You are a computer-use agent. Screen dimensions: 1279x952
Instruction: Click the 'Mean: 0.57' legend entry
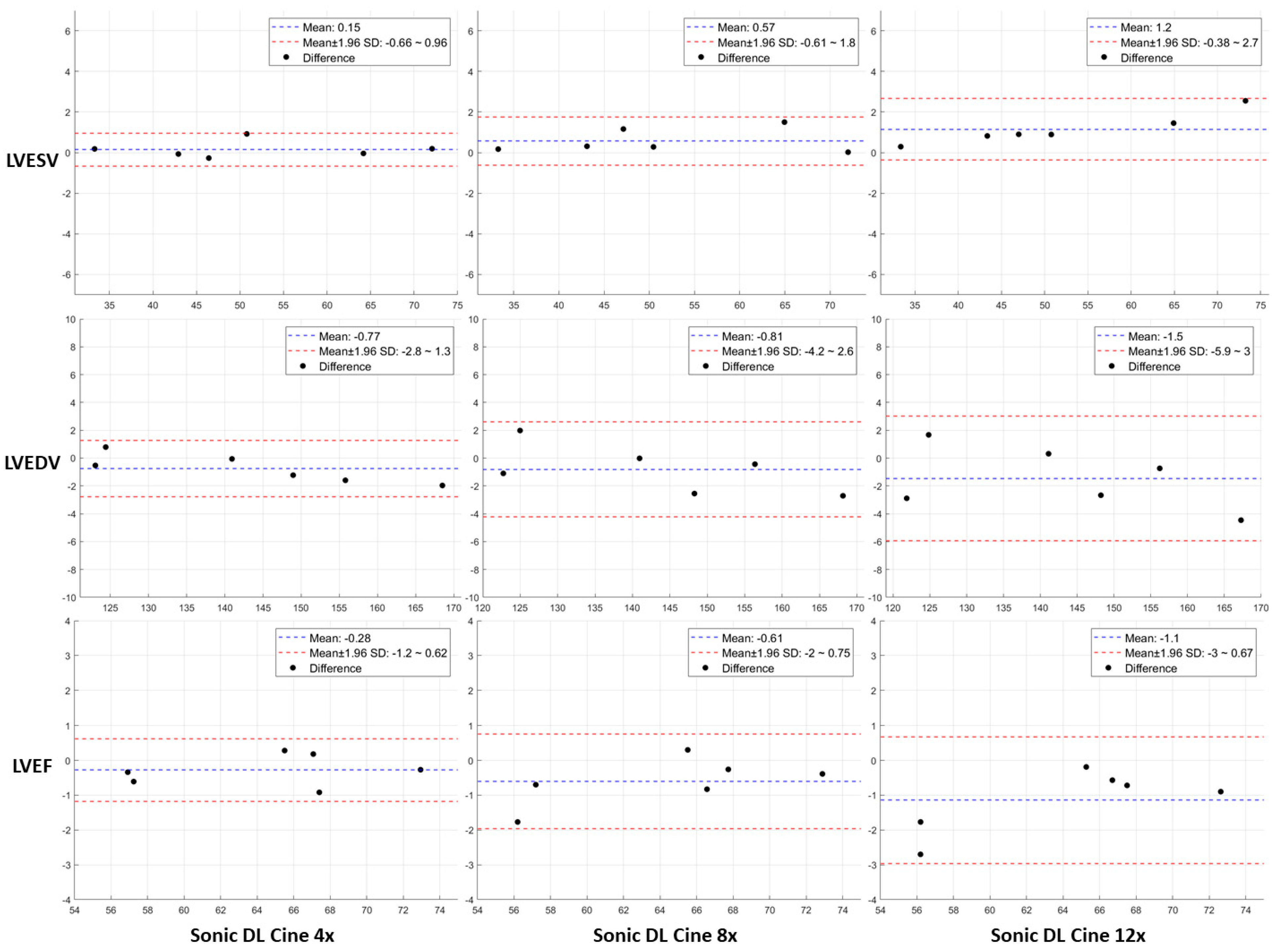pos(746,28)
